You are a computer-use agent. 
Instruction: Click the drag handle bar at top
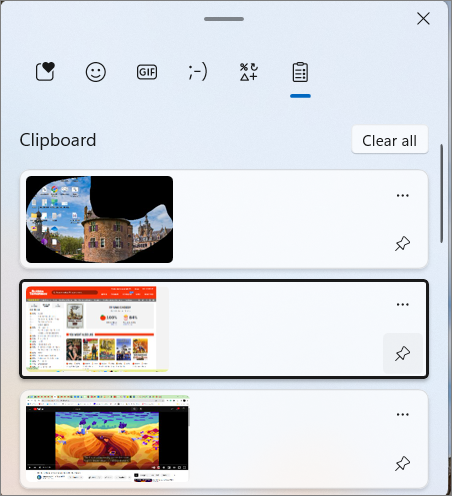224,19
